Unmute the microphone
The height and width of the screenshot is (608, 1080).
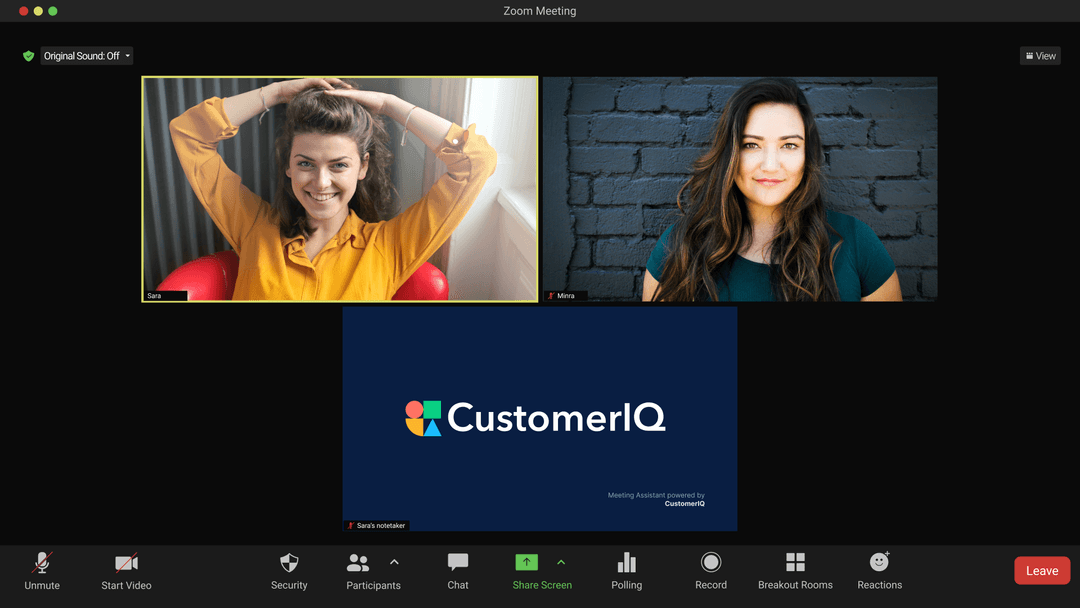[x=42, y=571]
